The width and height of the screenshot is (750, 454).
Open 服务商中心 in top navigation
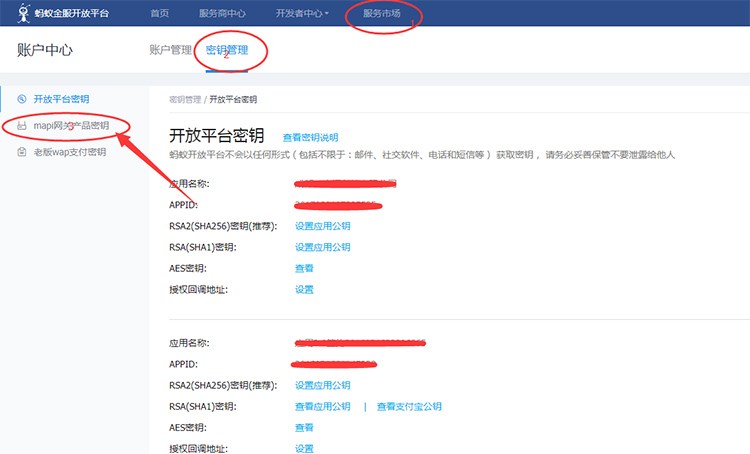click(x=222, y=13)
